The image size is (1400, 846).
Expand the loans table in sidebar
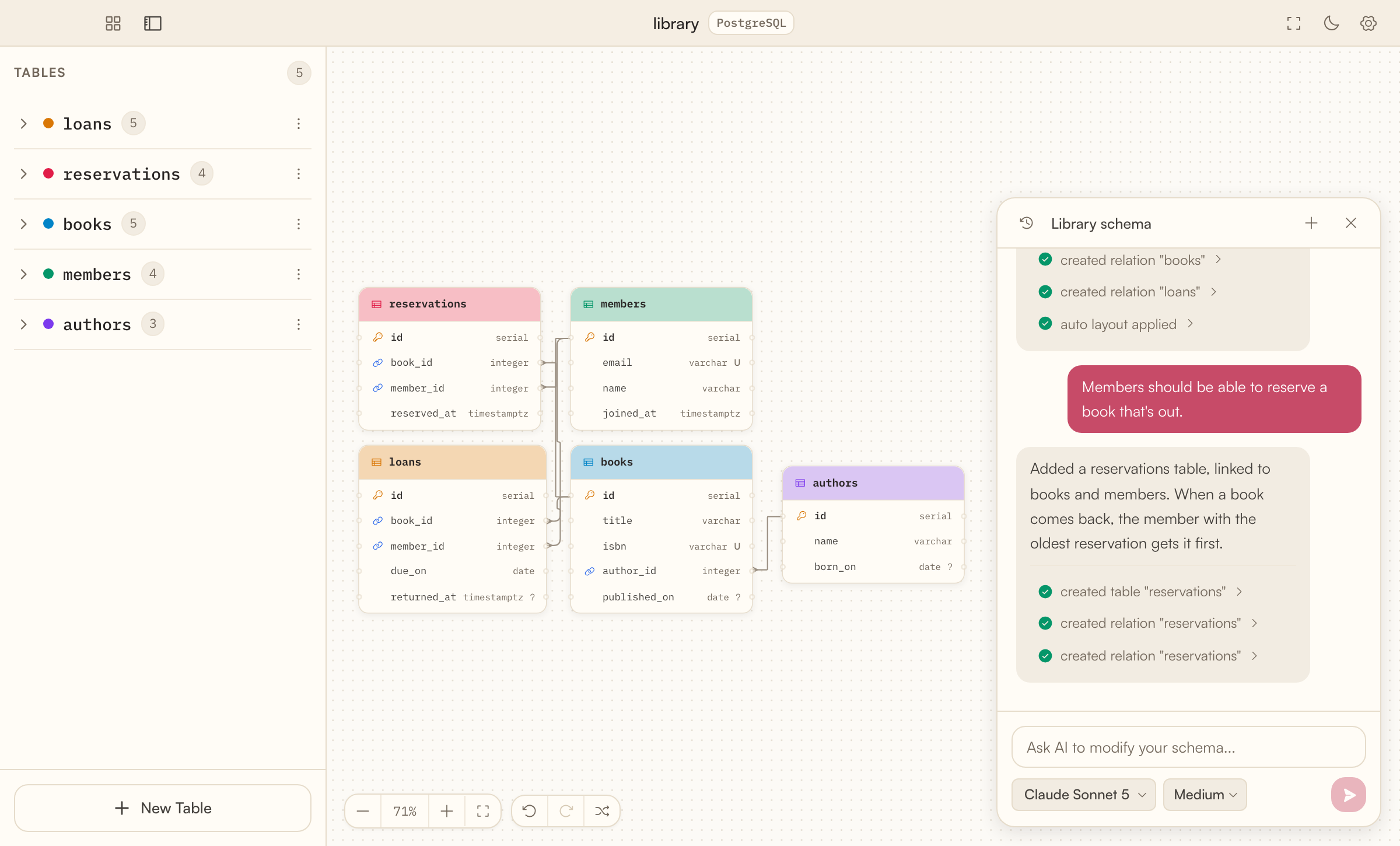(x=24, y=124)
